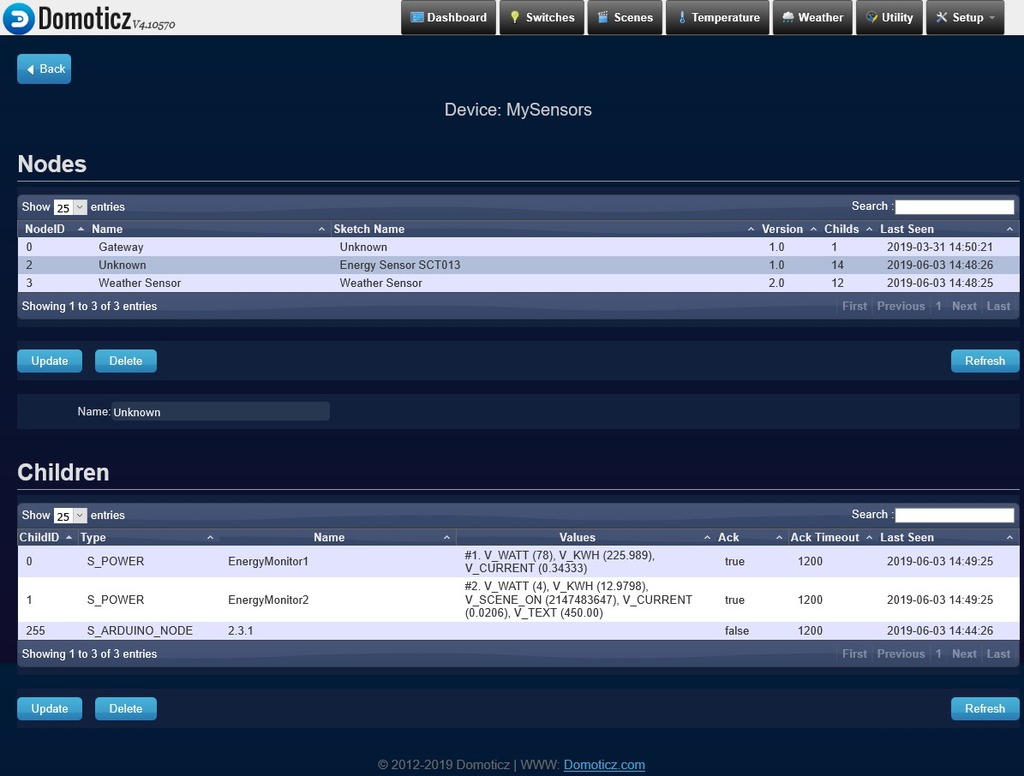This screenshot has height=776, width=1024.
Task: Select the Gateway node row
Action: click(x=519, y=247)
